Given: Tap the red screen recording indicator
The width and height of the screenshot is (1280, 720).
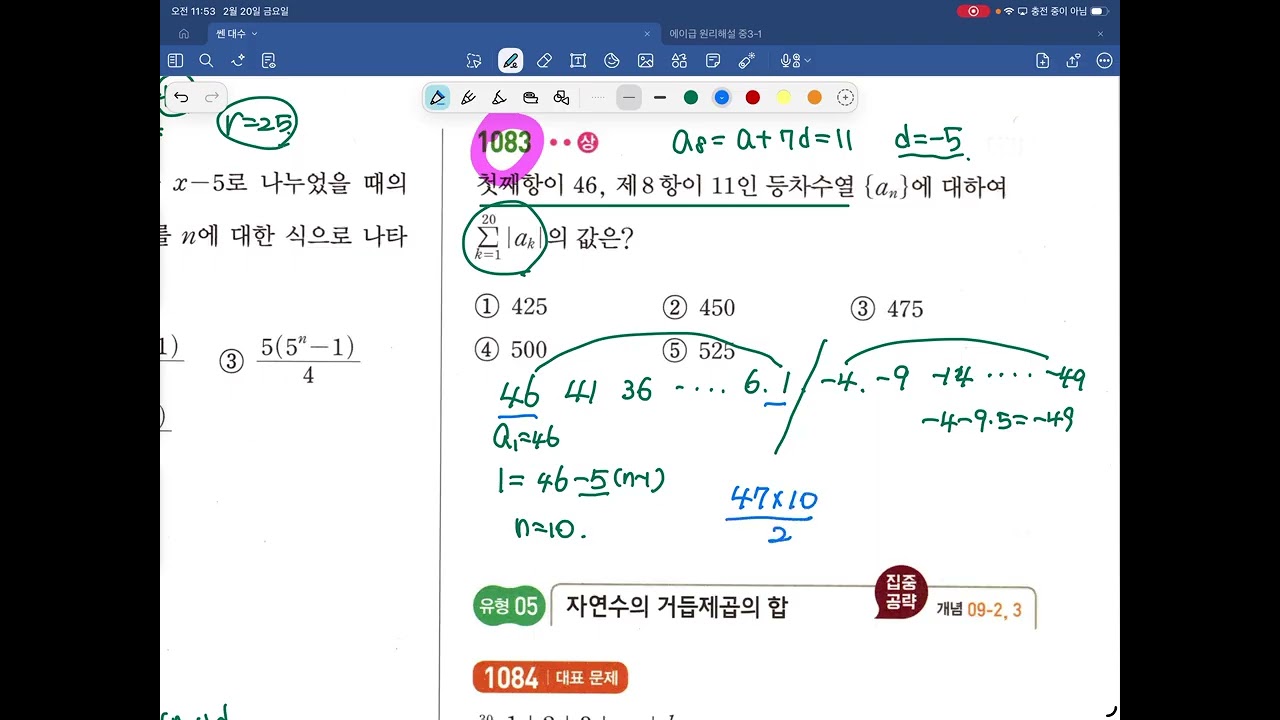Looking at the screenshot, I should [x=973, y=11].
